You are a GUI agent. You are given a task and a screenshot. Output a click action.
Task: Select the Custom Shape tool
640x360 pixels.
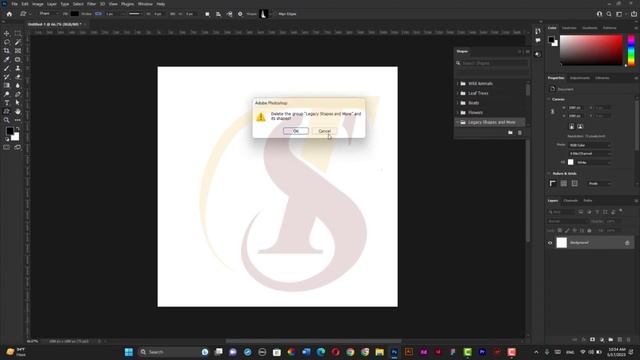click(7, 111)
